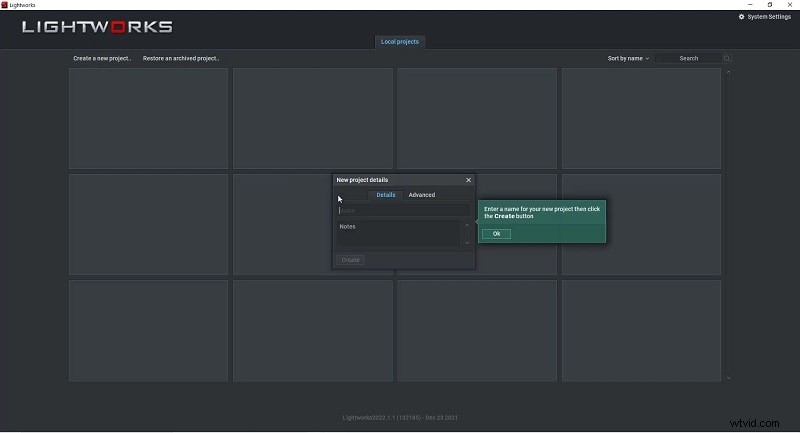Click the project list scroll down arrow
This screenshot has height=433, width=800.
point(728,378)
